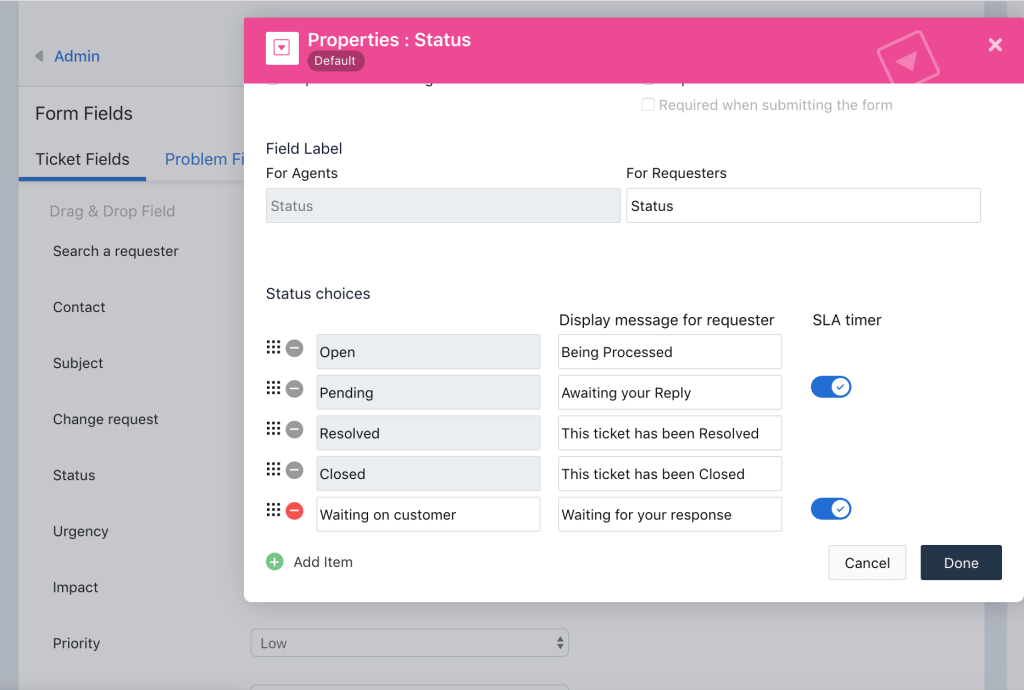
Task: Click the minus icon beside Resolved
Action: [294, 428]
